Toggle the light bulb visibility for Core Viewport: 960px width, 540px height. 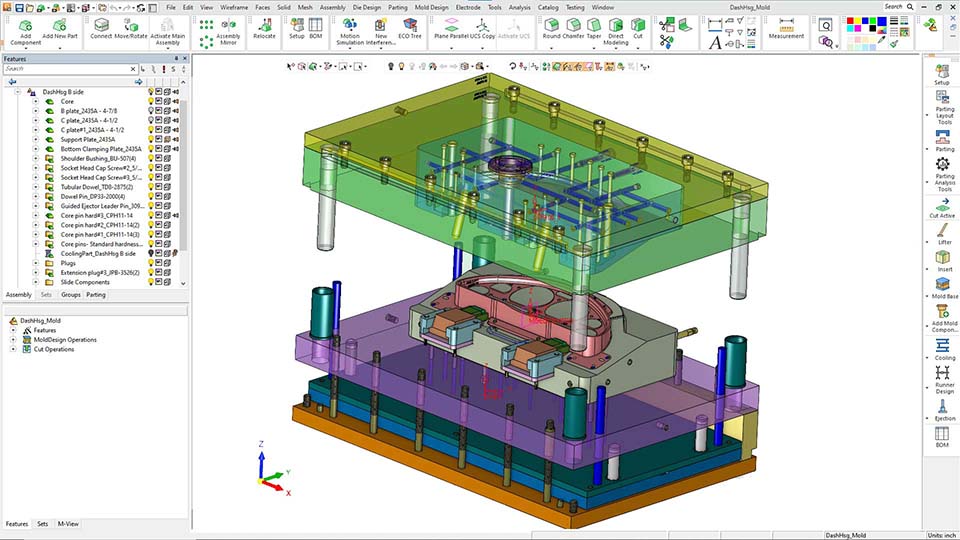point(152,101)
